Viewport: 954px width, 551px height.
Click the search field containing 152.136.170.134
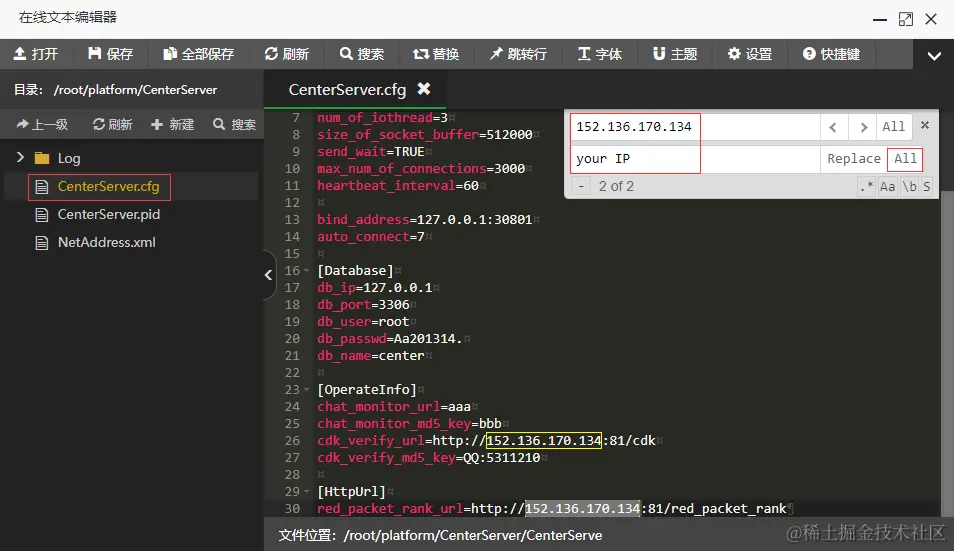(695, 127)
